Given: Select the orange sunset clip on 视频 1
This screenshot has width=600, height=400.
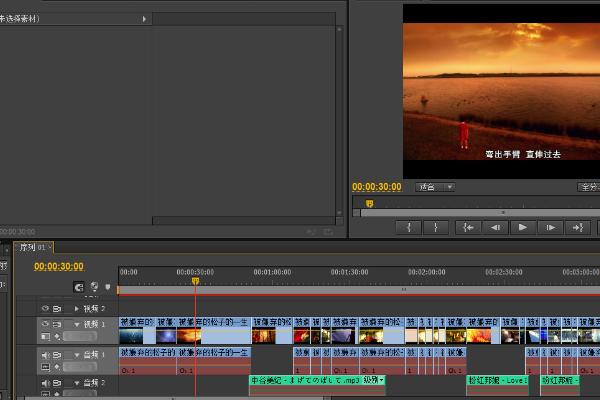Looking at the screenshot, I should click(x=214, y=331).
